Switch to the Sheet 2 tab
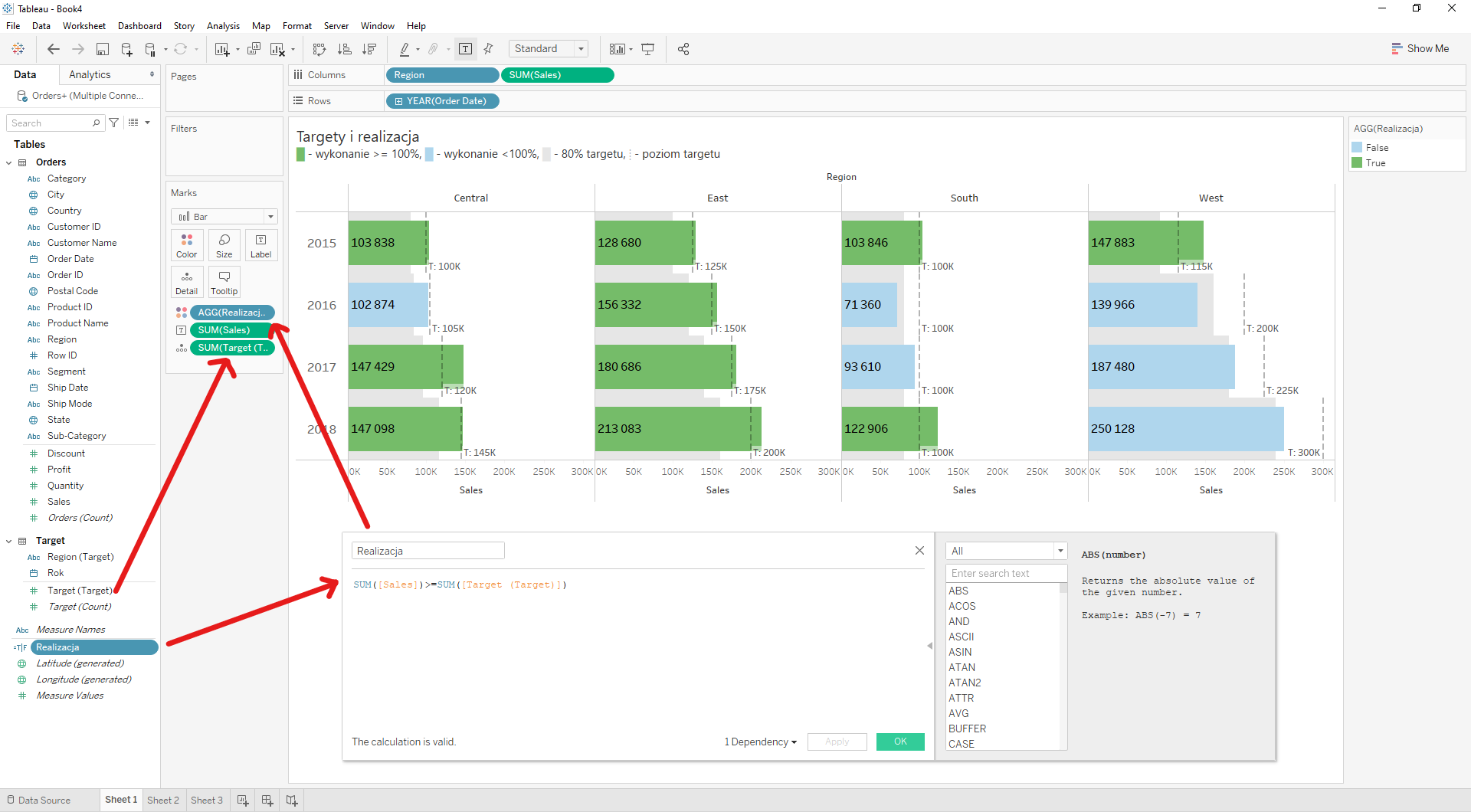Screen dimensions: 1471x812 coord(162,800)
